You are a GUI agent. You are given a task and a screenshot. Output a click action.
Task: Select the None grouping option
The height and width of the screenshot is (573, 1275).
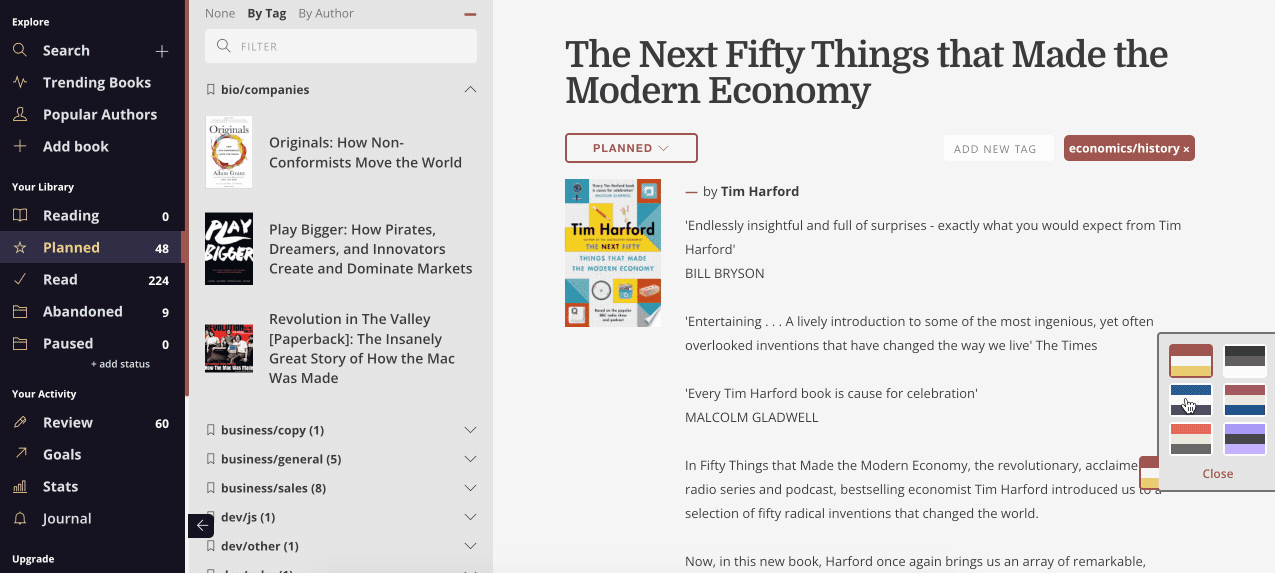pos(220,13)
